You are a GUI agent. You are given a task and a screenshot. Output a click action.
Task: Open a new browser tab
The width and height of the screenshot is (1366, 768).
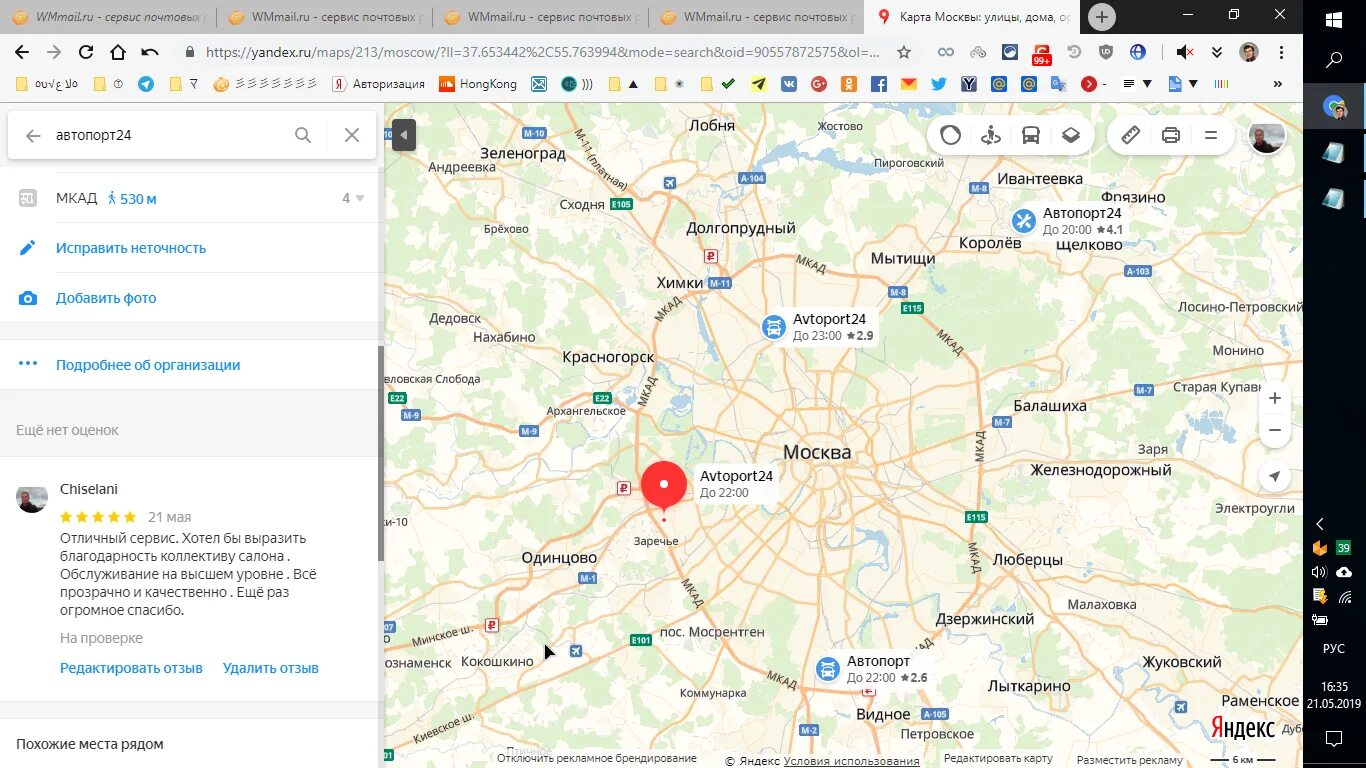(1101, 17)
